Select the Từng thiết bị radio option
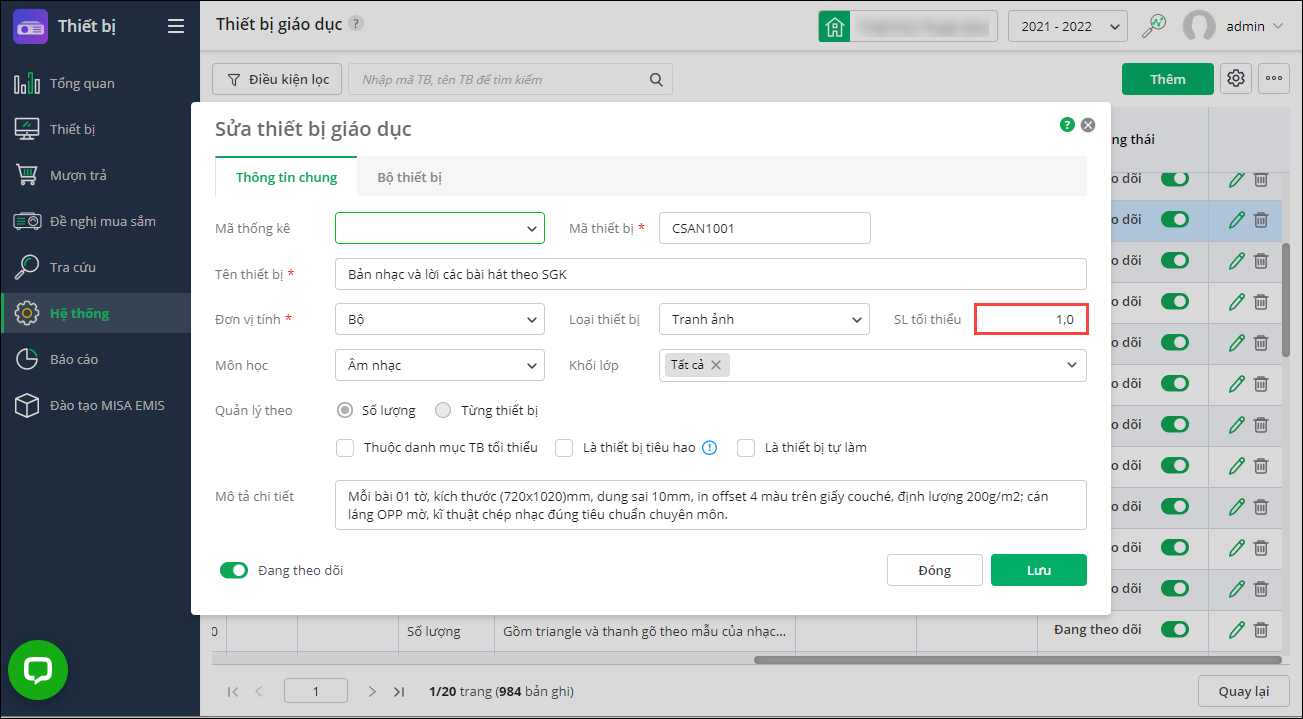The width and height of the screenshot is (1303, 719). pyautogui.click(x=443, y=410)
